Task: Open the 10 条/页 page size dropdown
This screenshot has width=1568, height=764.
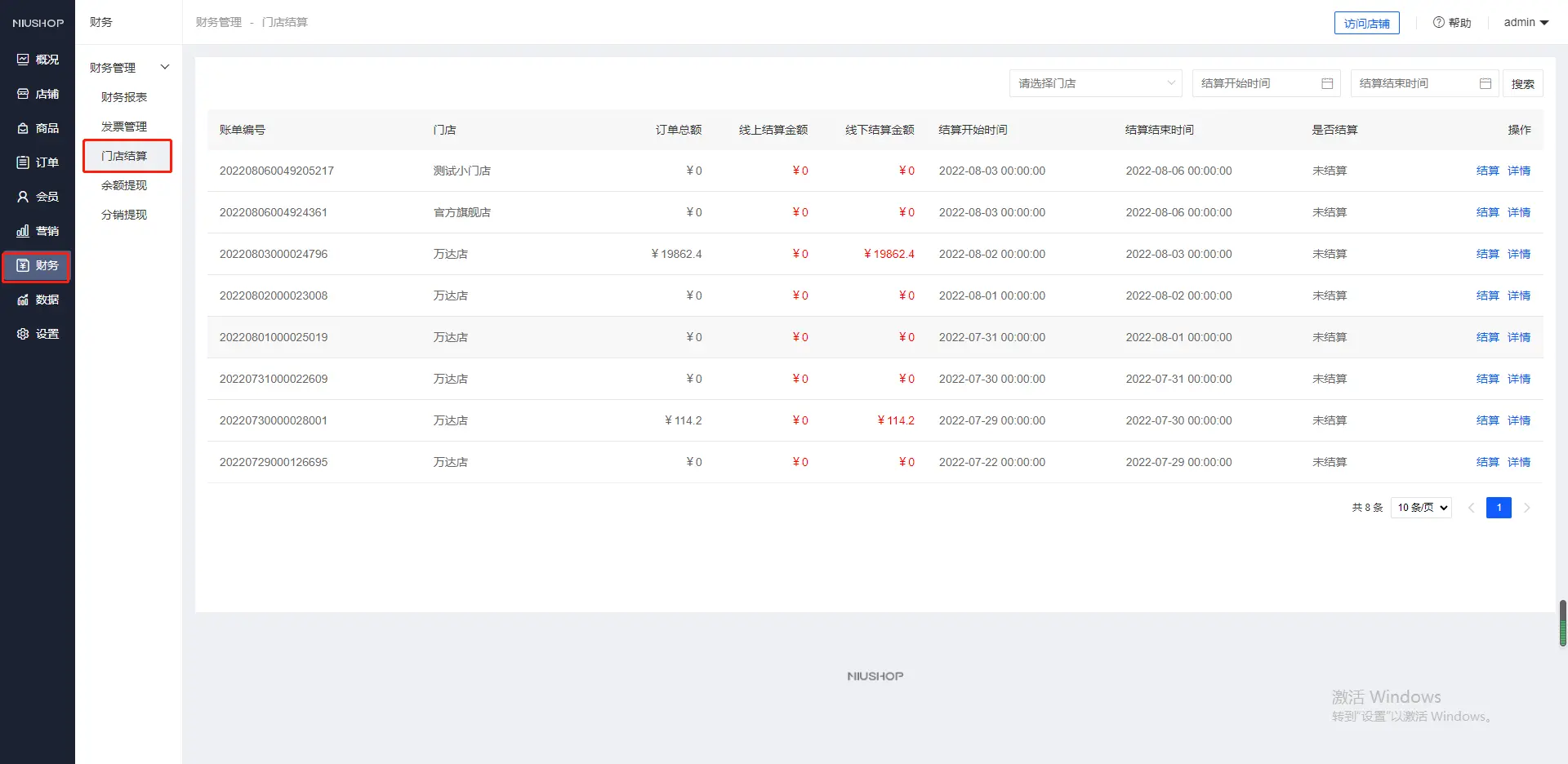Action: [x=1421, y=508]
